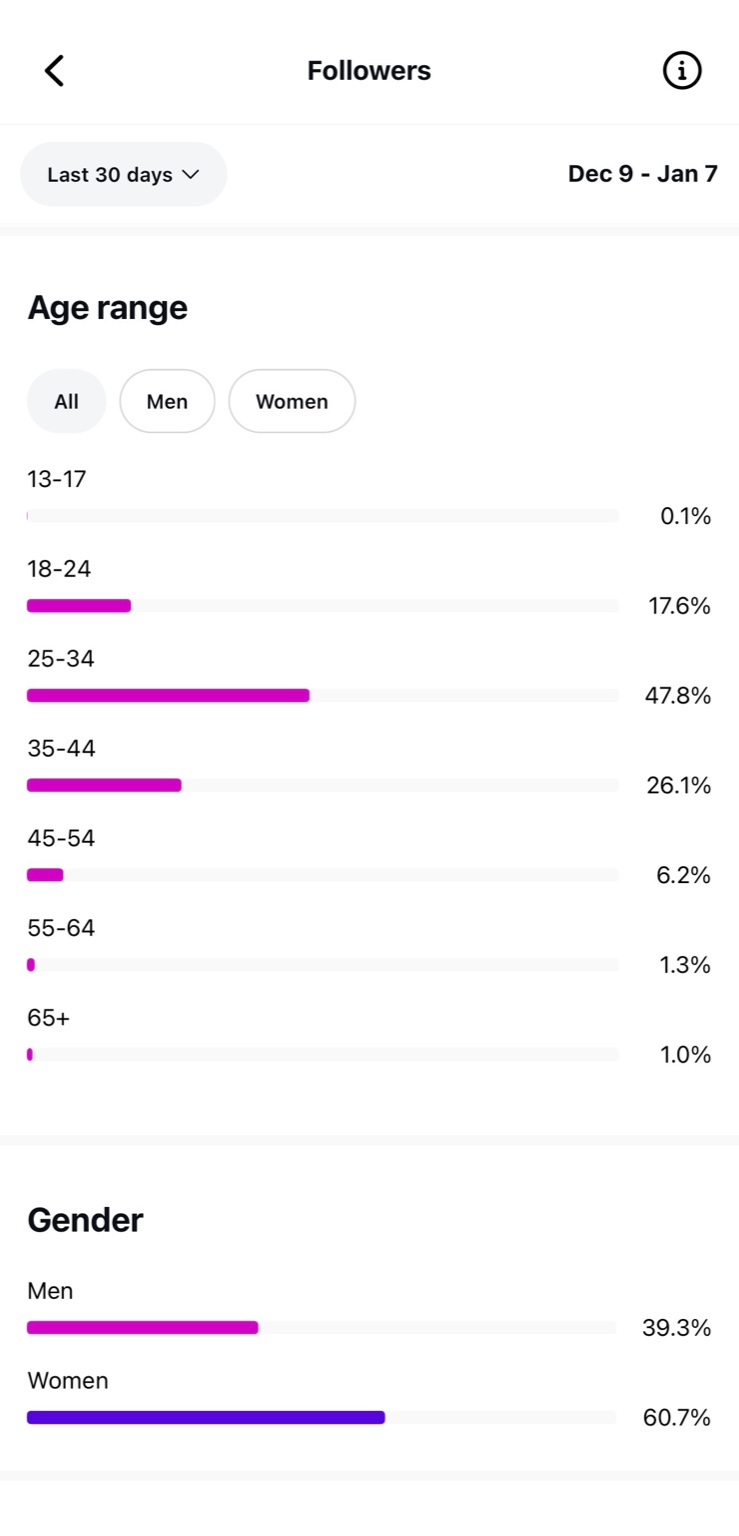Click the Gender section heading
The image size is (739, 1536).
[x=85, y=1219]
